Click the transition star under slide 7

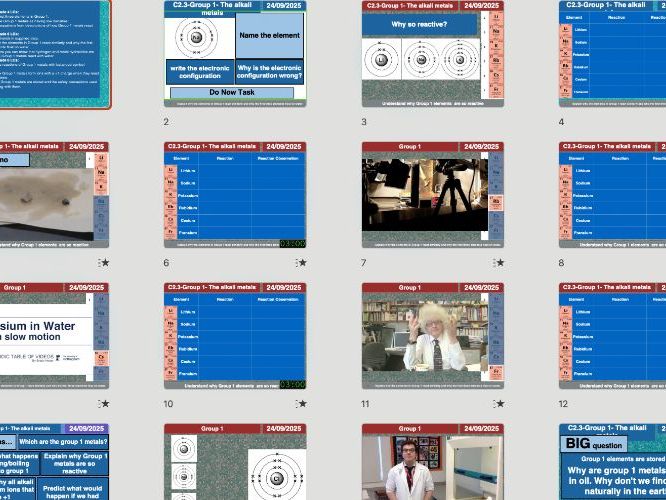coord(498,263)
